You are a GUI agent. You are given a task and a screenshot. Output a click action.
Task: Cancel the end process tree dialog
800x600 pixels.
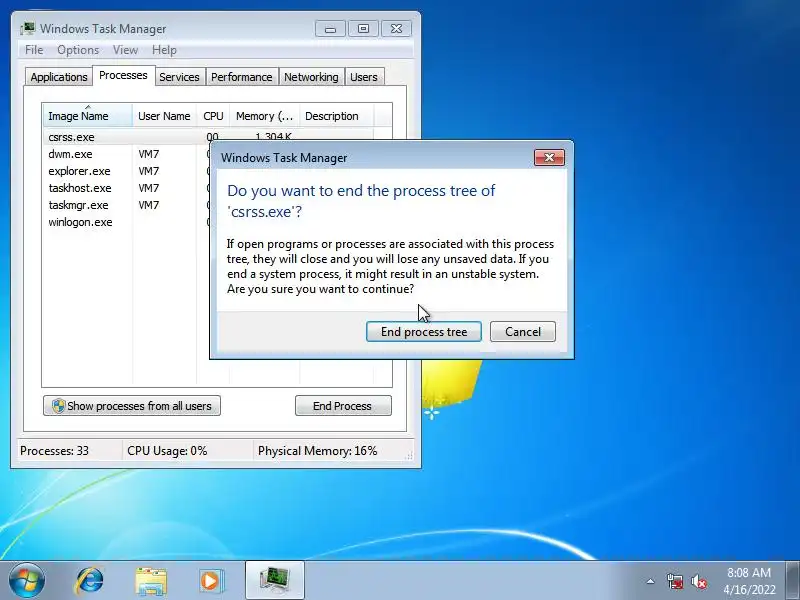[x=522, y=332]
